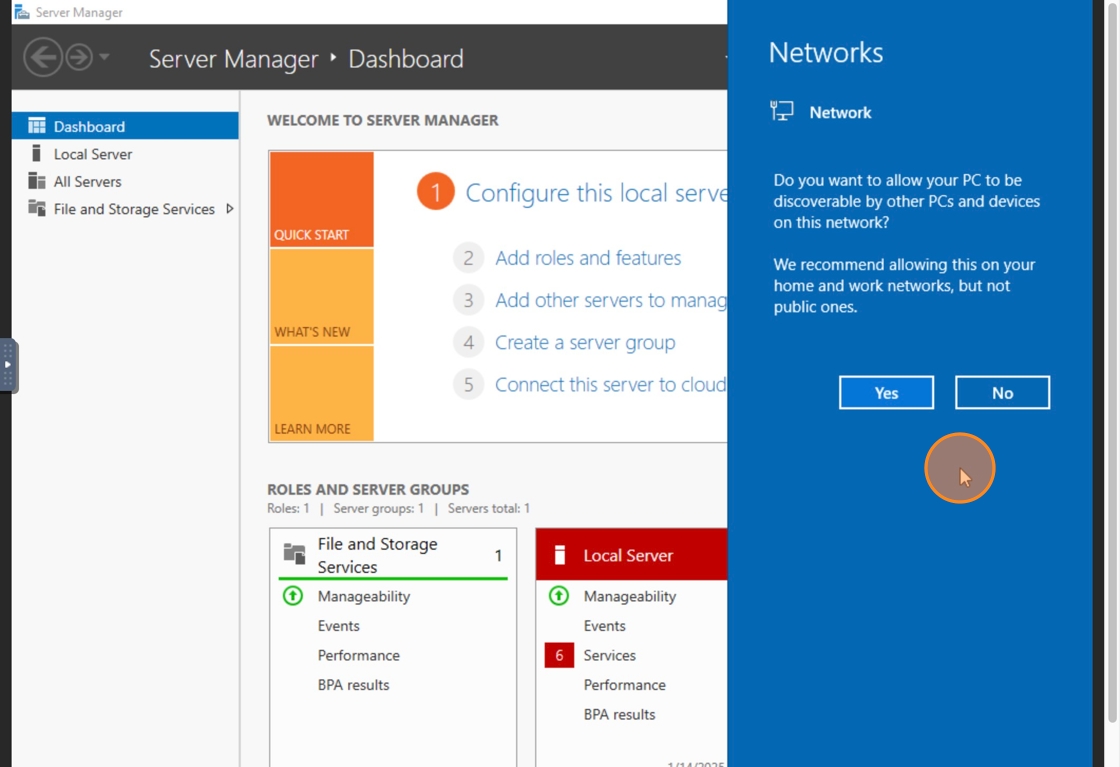Click the green Manageability icon under File and Storage

[292, 596]
